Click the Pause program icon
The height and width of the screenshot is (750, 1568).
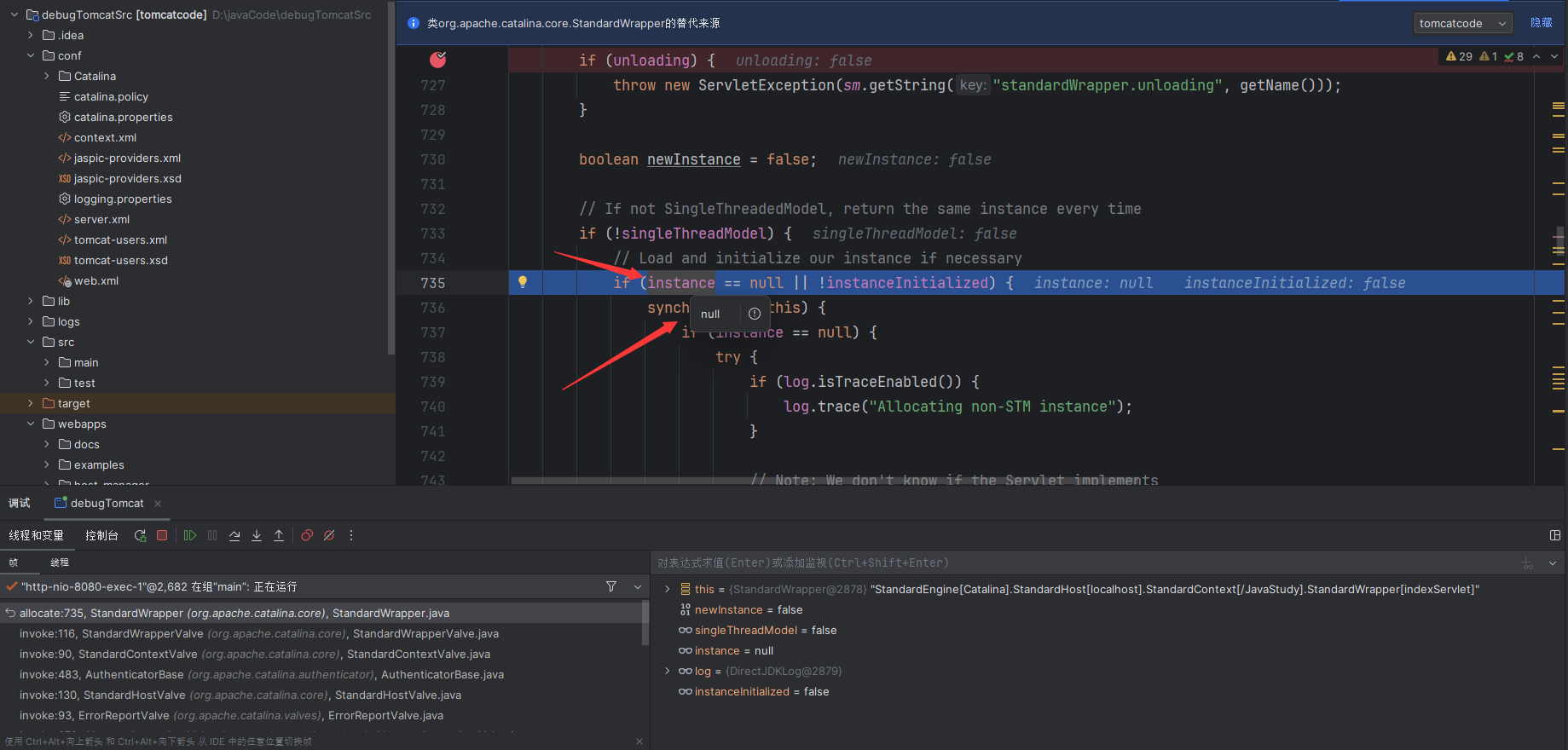point(212,535)
